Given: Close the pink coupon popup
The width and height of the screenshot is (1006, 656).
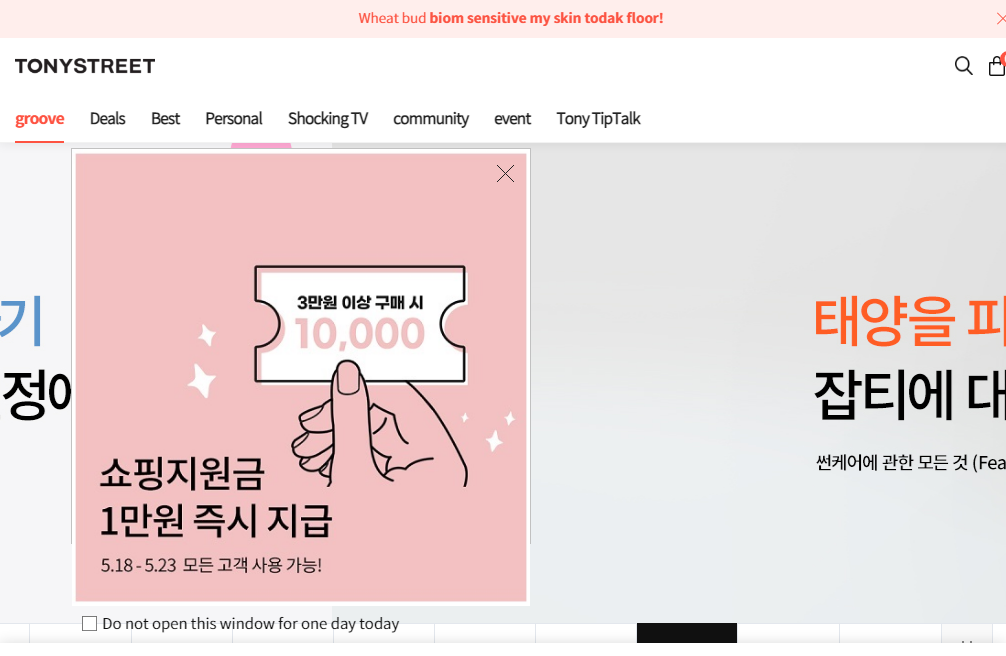Looking at the screenshot, I should 506,173.
